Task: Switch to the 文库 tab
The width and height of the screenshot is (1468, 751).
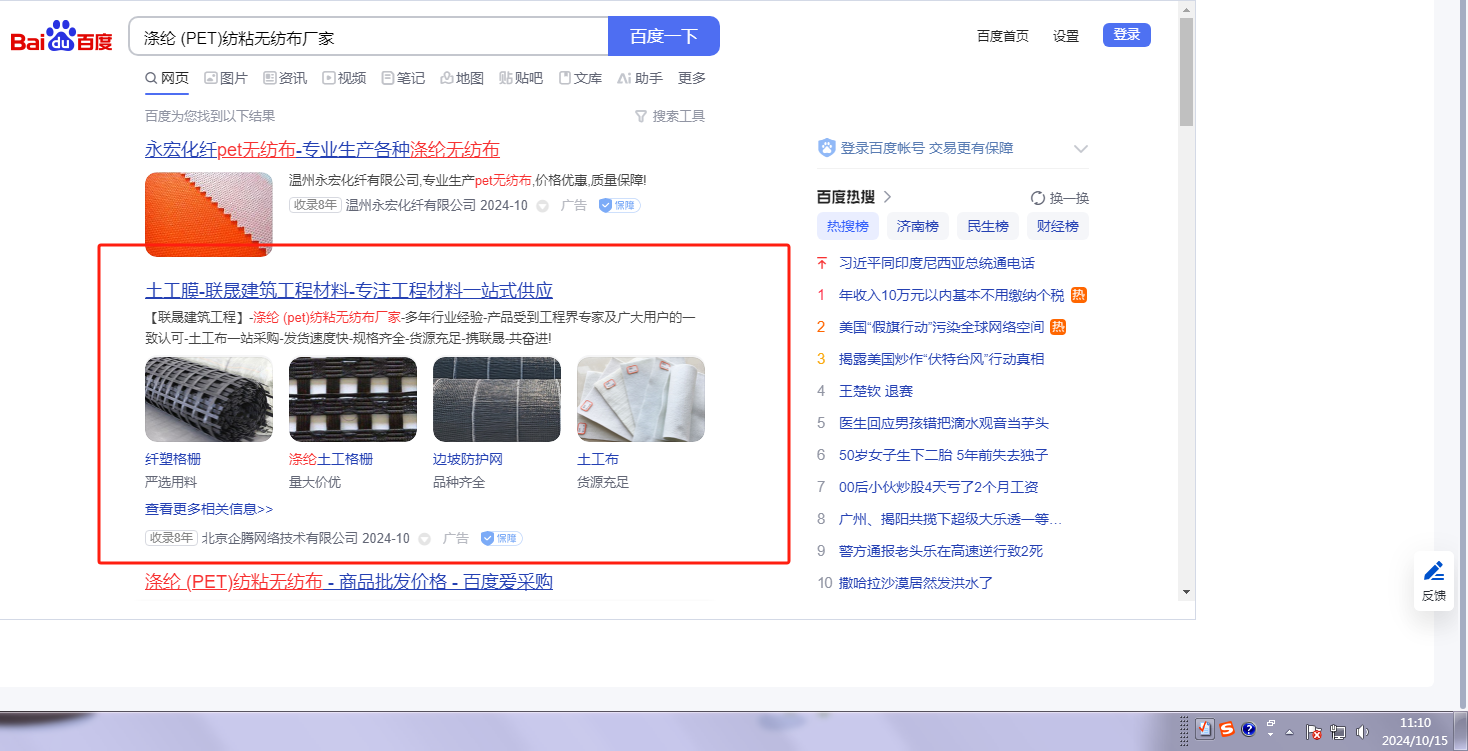Action: 580,78
